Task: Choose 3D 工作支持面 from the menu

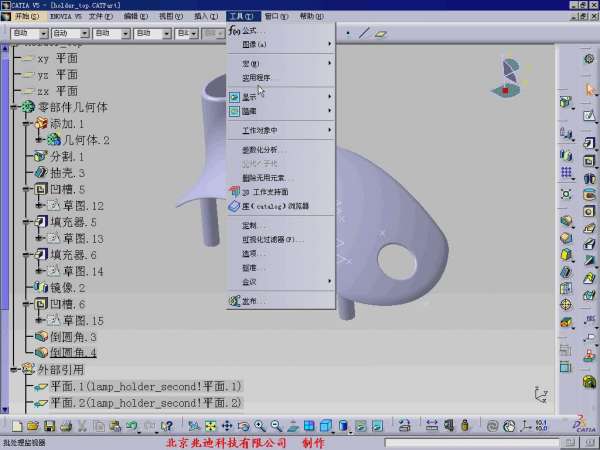Action: point(281,192)
